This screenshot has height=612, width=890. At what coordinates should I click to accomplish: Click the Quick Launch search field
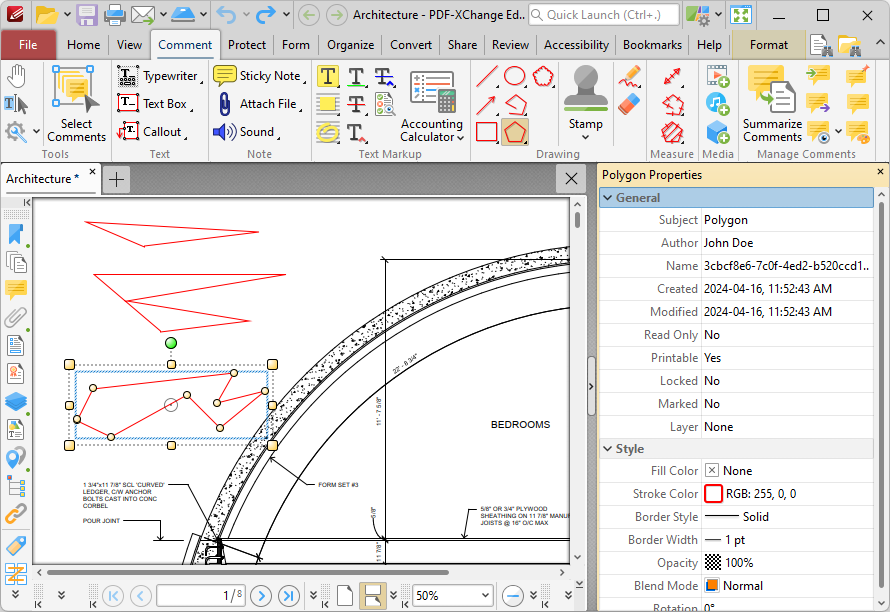604,15
